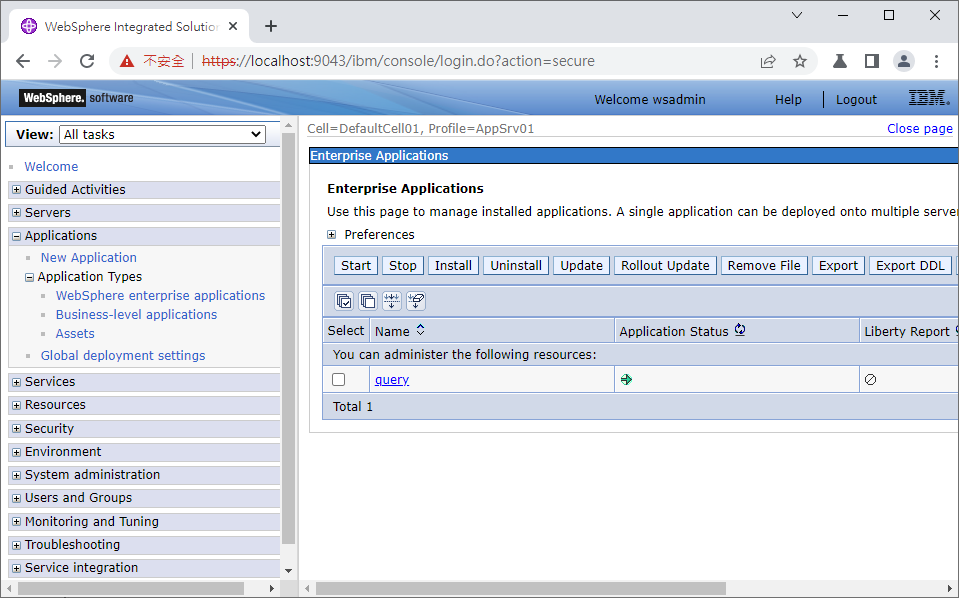Expand Users and Groups group
Screen dimensions: 959x598
[x=17, y=498]
